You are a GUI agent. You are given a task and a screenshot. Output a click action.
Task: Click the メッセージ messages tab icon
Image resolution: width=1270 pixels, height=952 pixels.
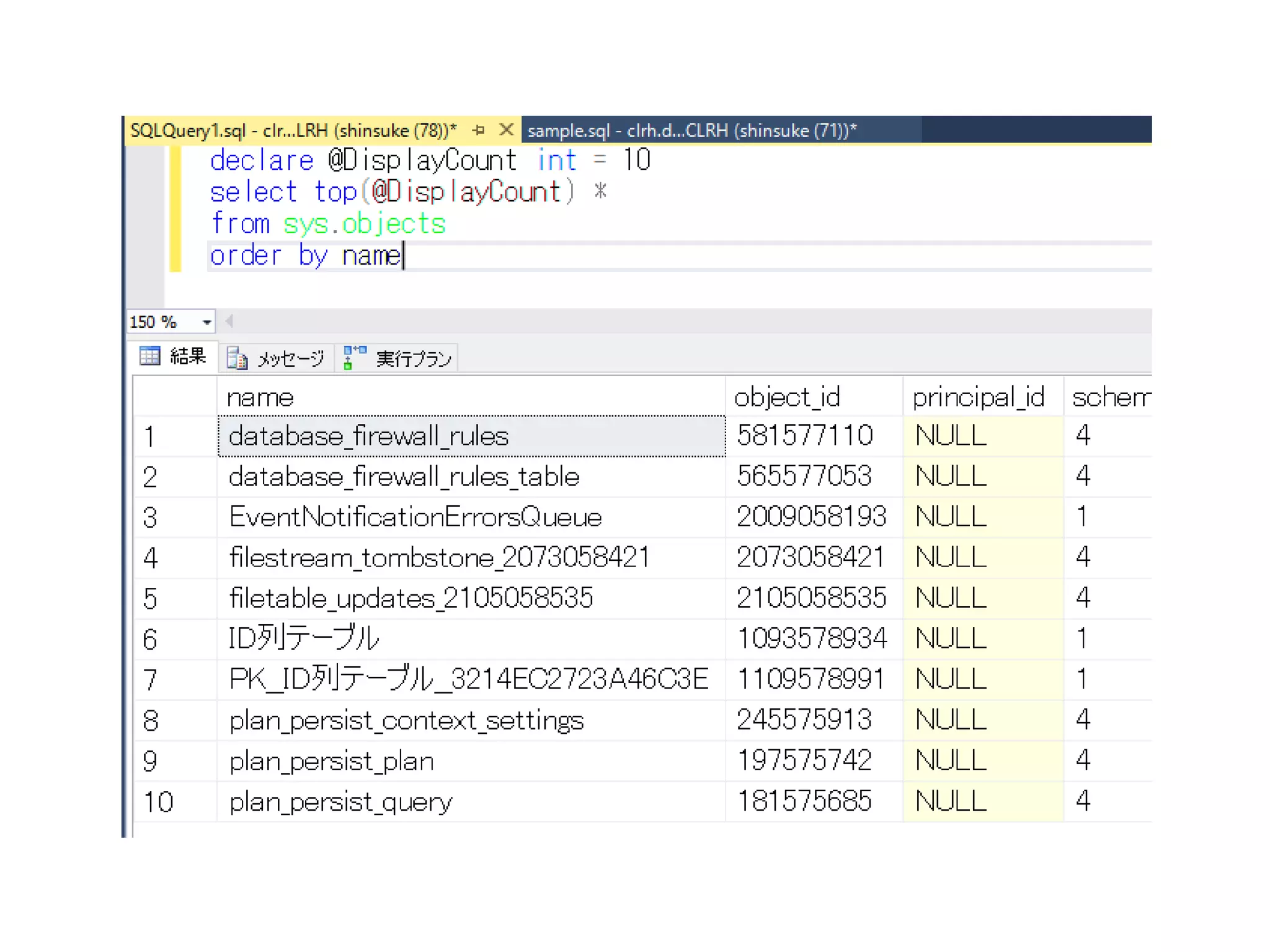click(x=237, y=358)
